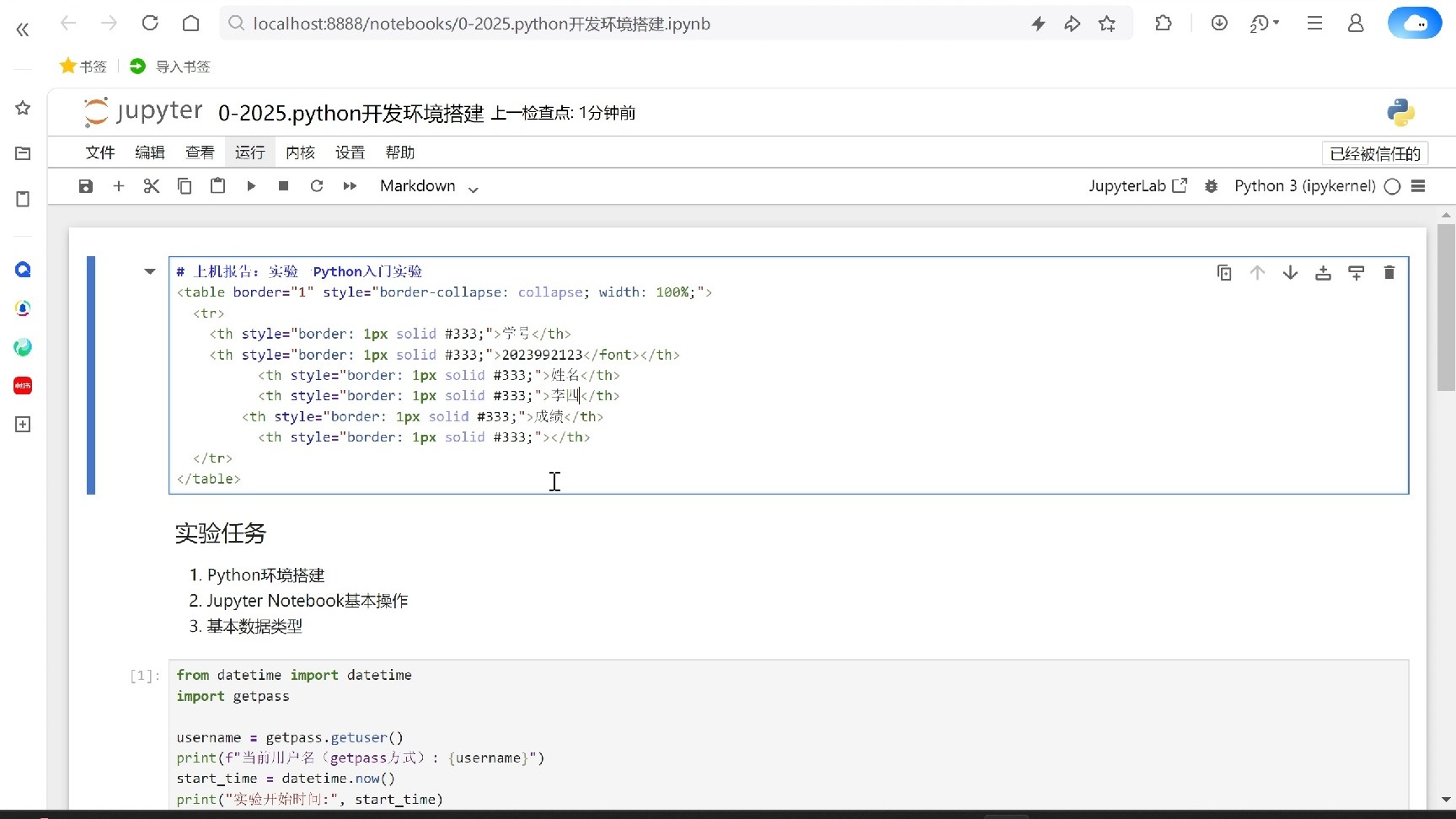Open the browser history dropdown icon
This screenshot has height=819, width=1456.
tap(1265, 24)
